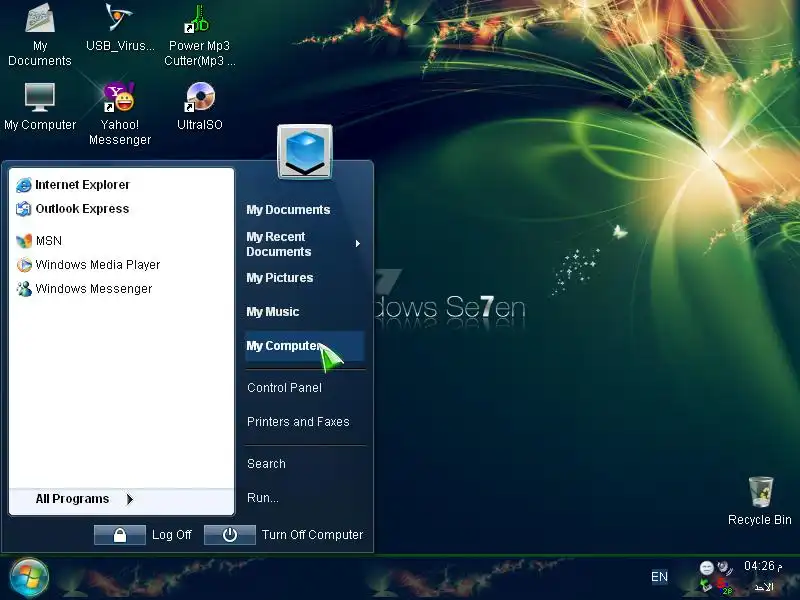Click the Log Off lock button
The height and width of the screenshot is (600, 800).
pyautogui.click(x=120, y=535)
